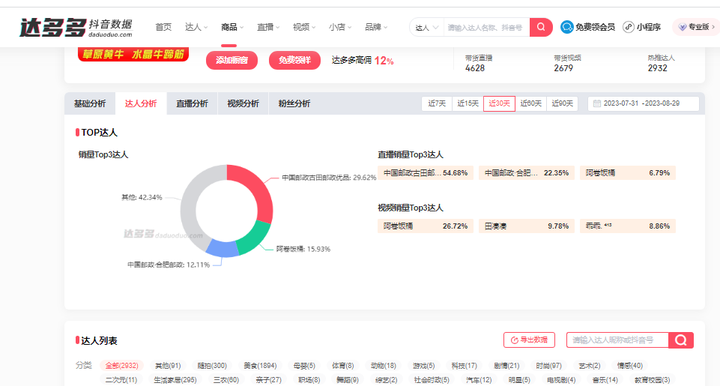Expand the 视频 navigation menu
Viewport: 720px width, 386px height.
(x=304, y=27)
